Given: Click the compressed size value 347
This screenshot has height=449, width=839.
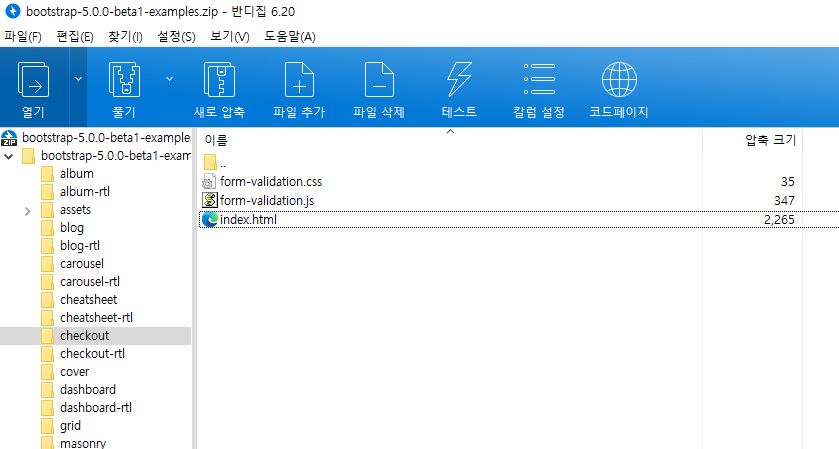Looking at the screenshot, I should pos(784,200).
